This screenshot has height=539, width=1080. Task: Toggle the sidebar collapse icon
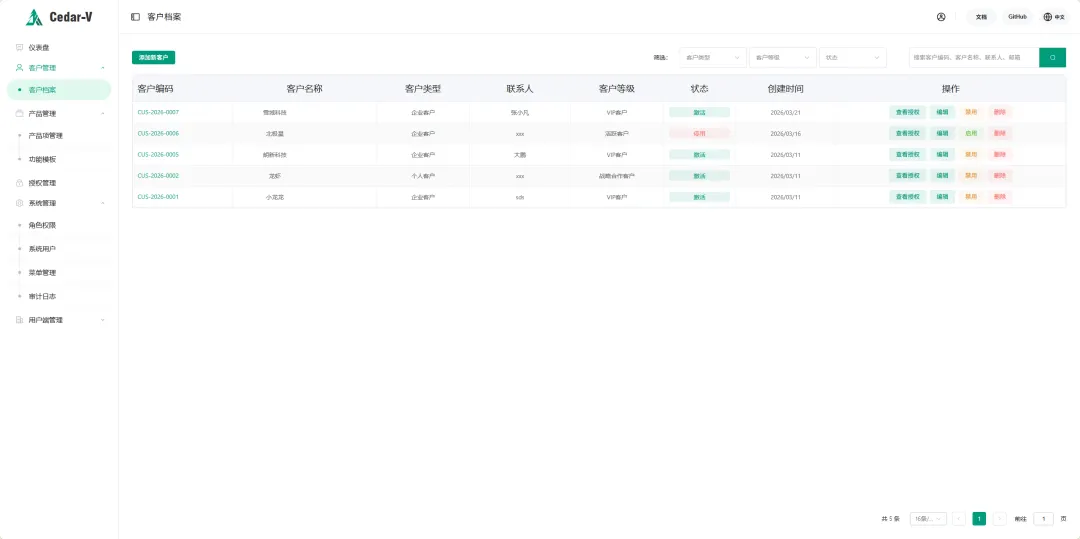135,17
